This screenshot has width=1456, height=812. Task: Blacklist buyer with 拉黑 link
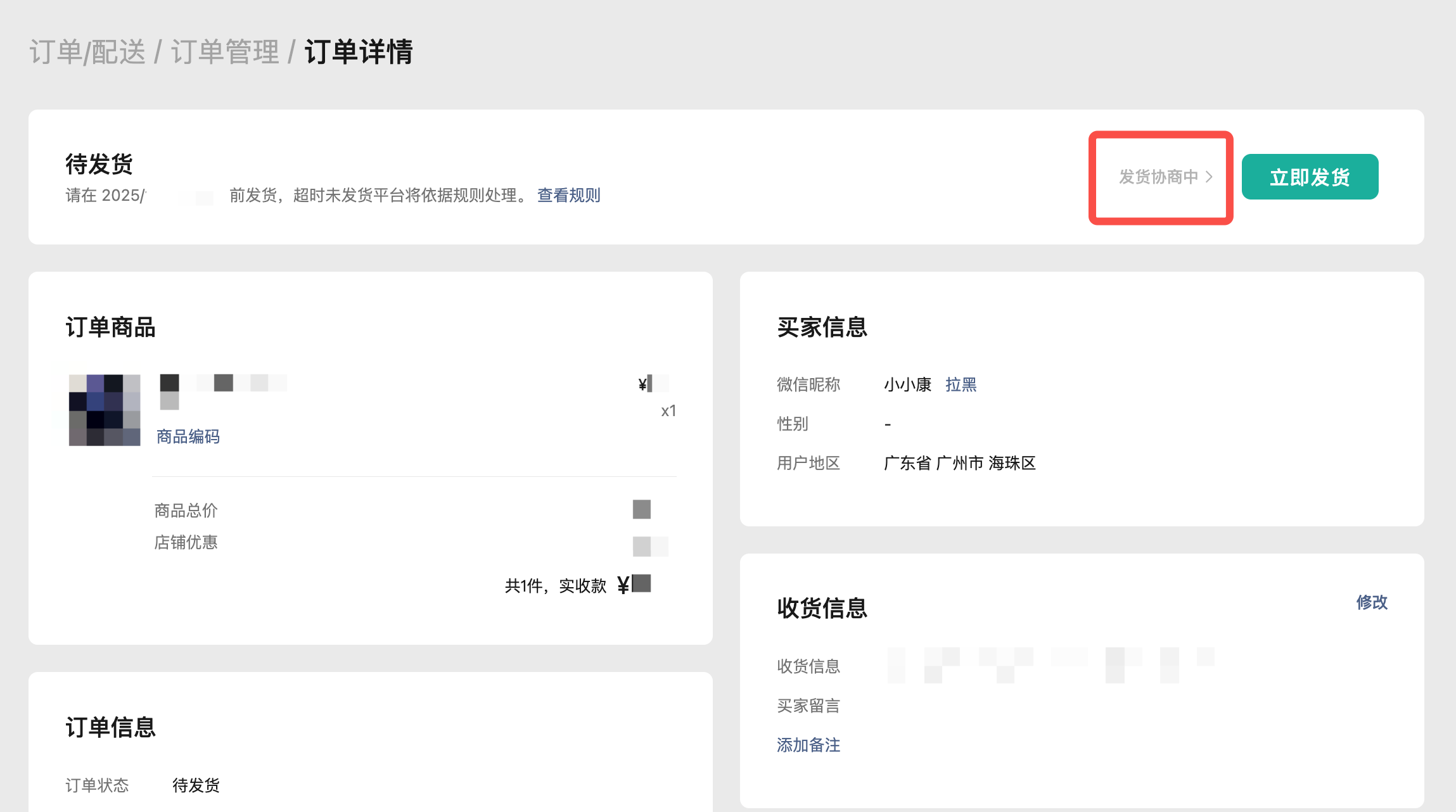pyautogui.click(x=961, y=384)
